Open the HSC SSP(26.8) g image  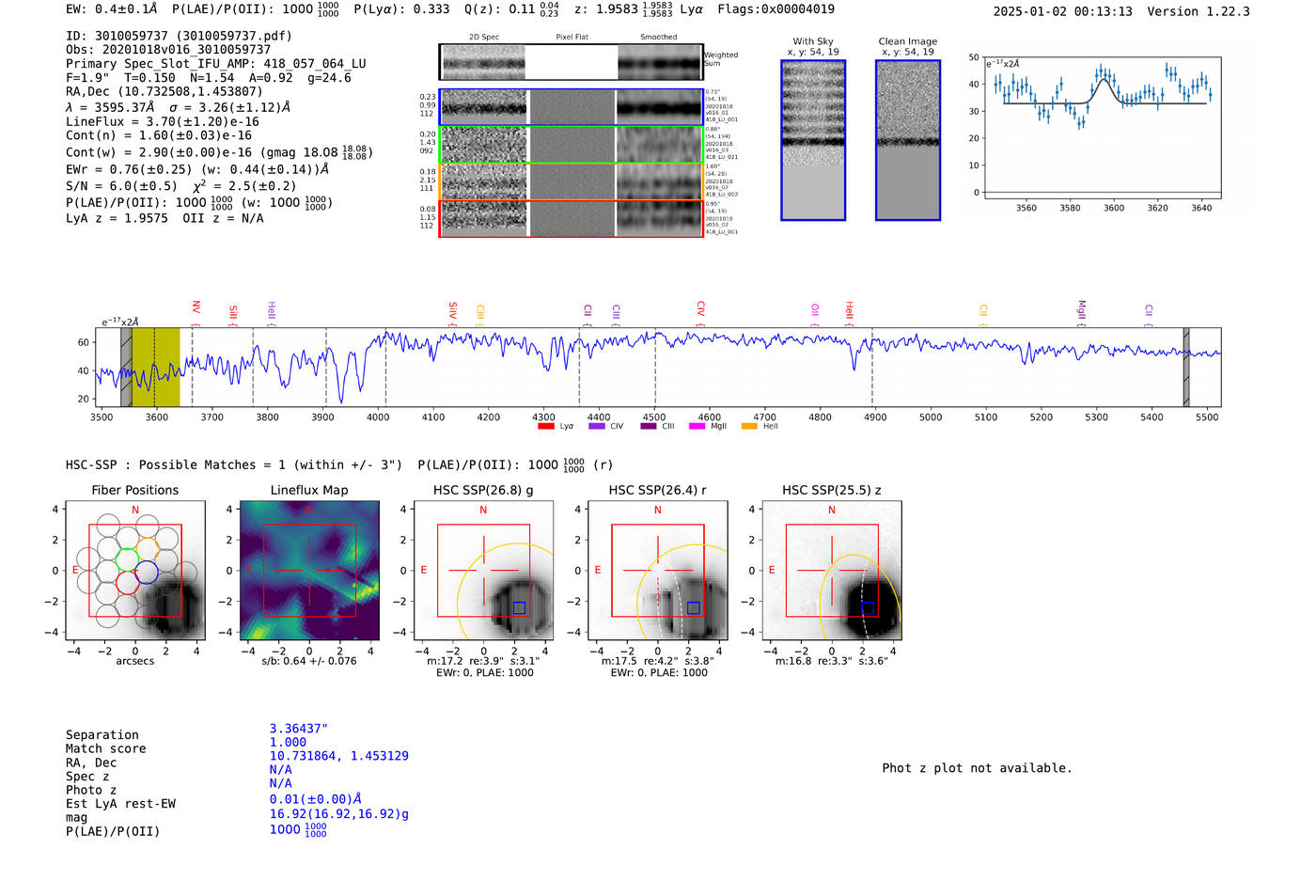(483, 571)
